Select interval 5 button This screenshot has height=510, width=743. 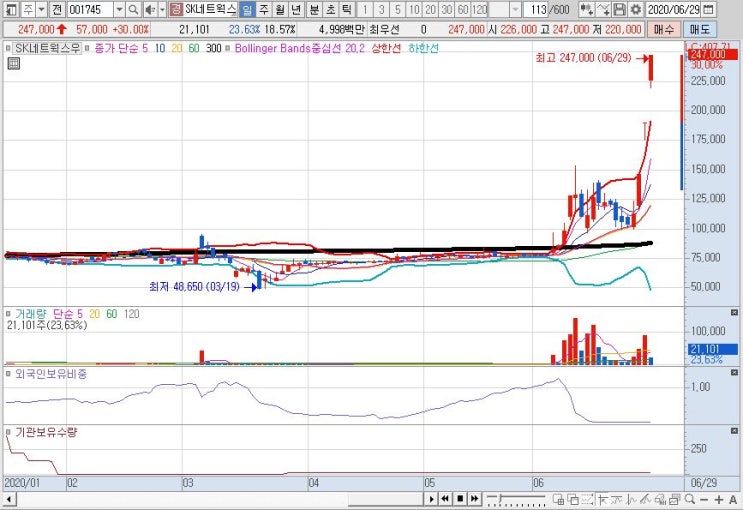(x=398, y=9)
